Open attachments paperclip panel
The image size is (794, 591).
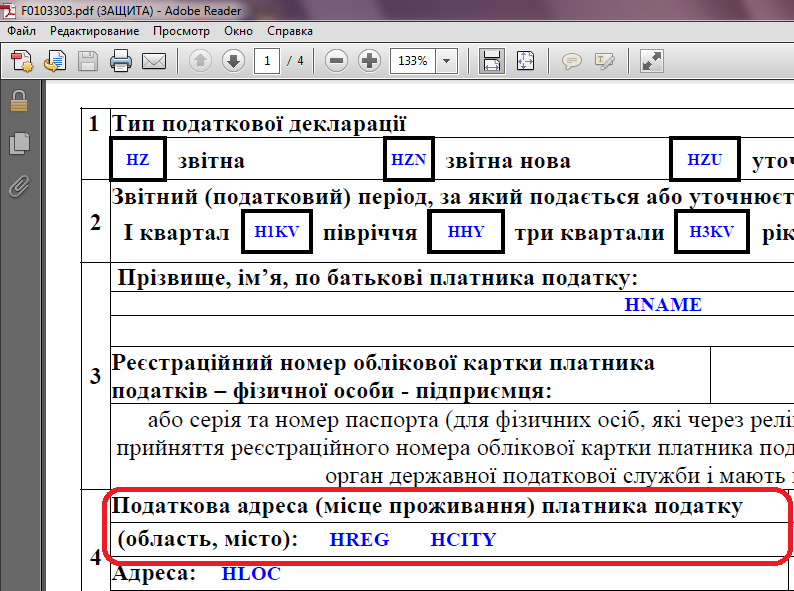click(18, 186)
